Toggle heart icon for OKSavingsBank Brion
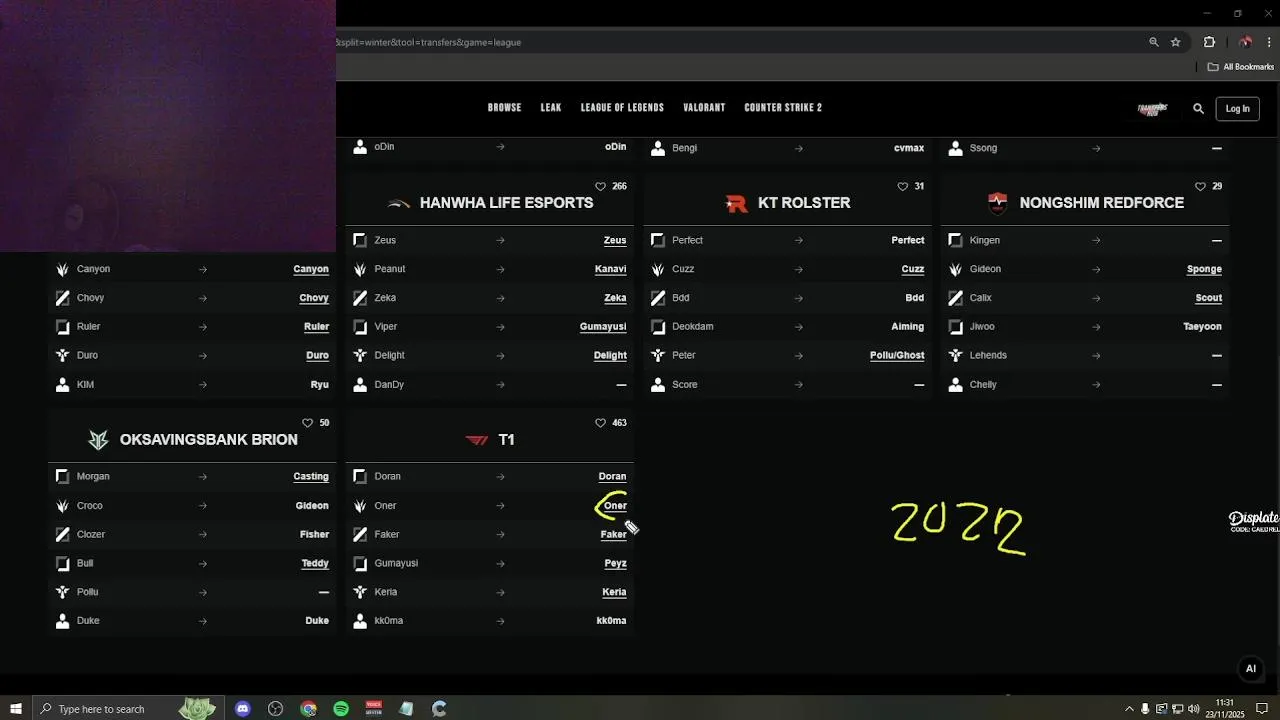Screen dimensions: 1280x720 307,423
